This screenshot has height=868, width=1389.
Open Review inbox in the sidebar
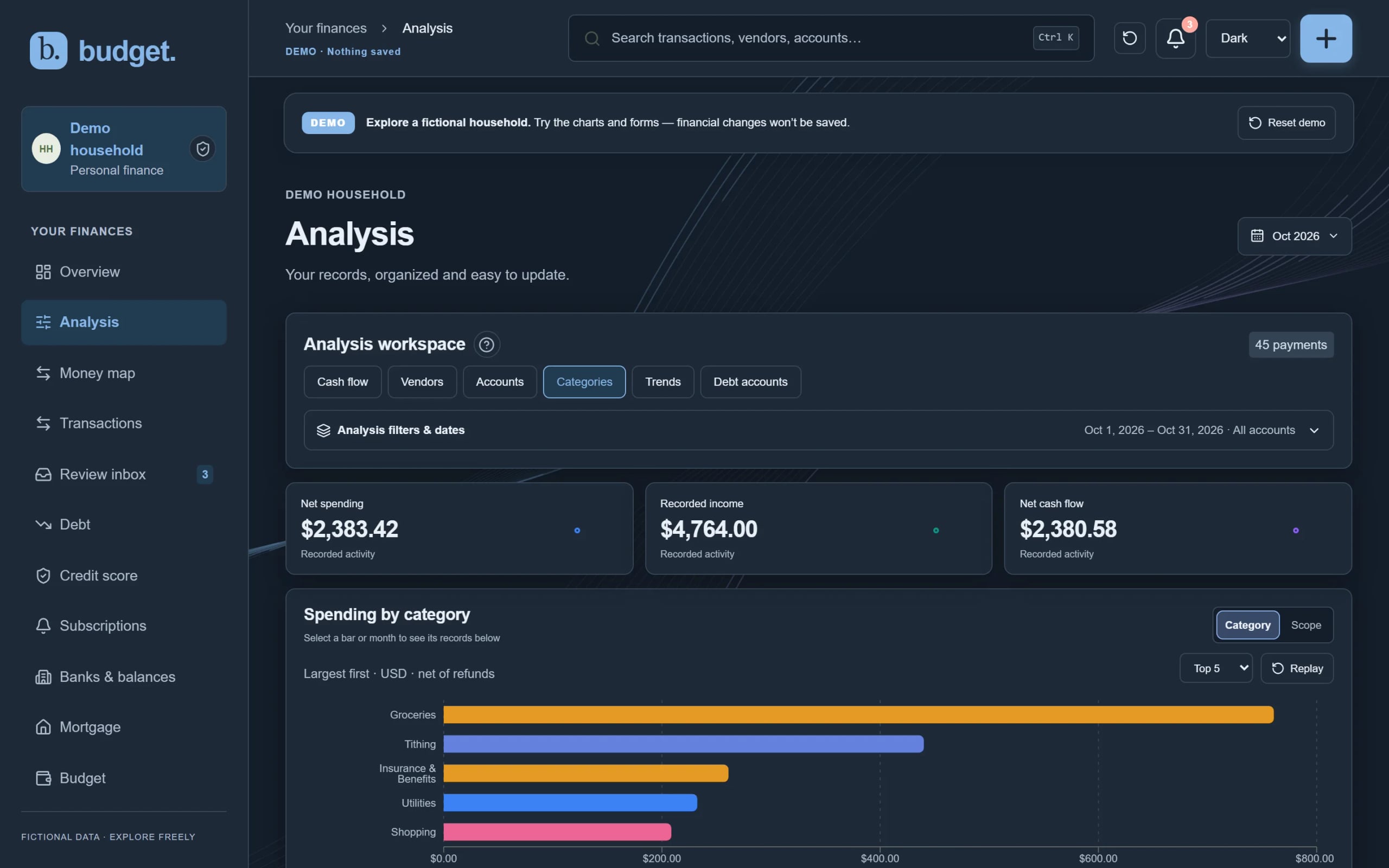[123, 475]
